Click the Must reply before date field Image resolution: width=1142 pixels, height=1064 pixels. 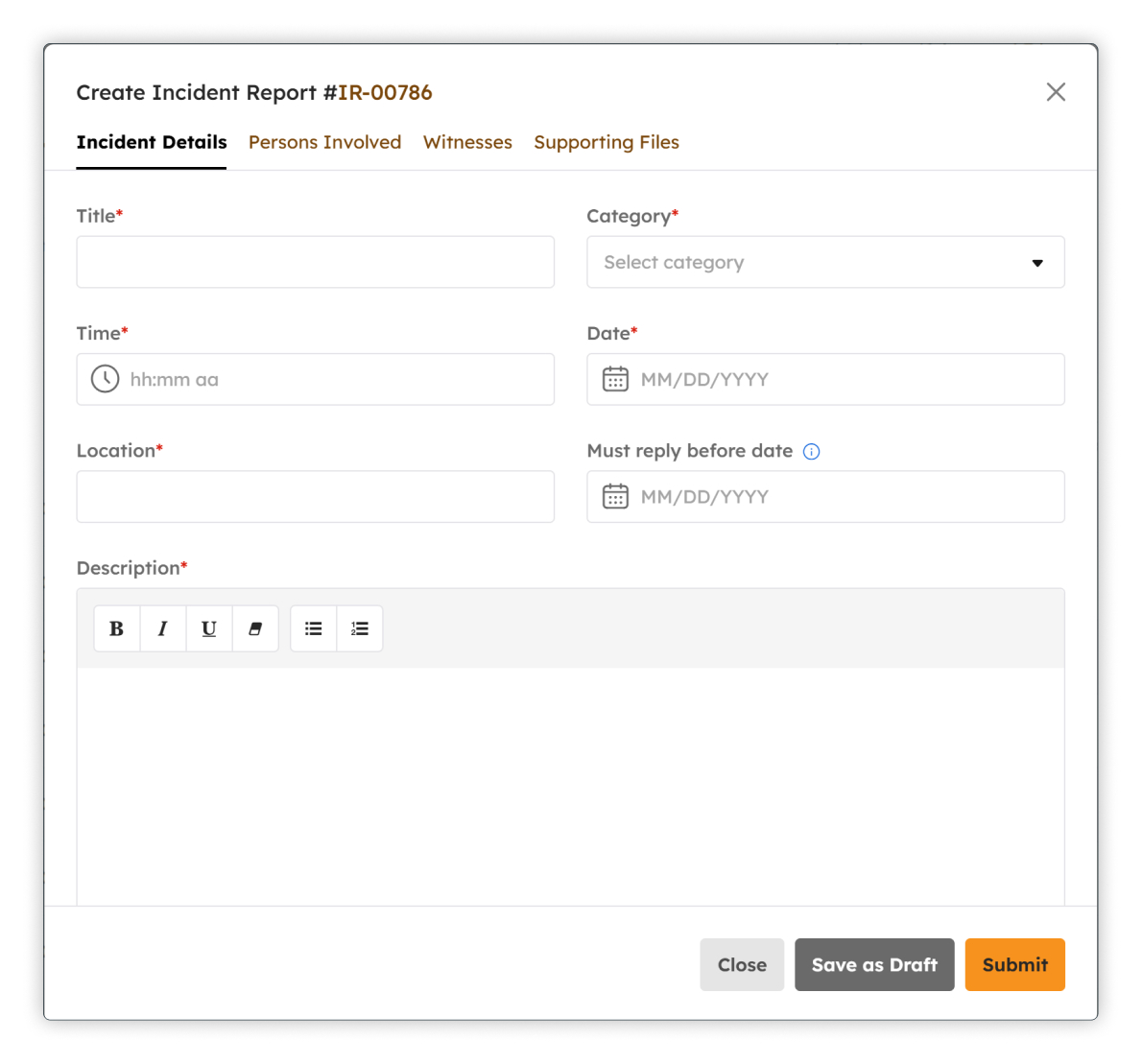(x=826, y=497)
